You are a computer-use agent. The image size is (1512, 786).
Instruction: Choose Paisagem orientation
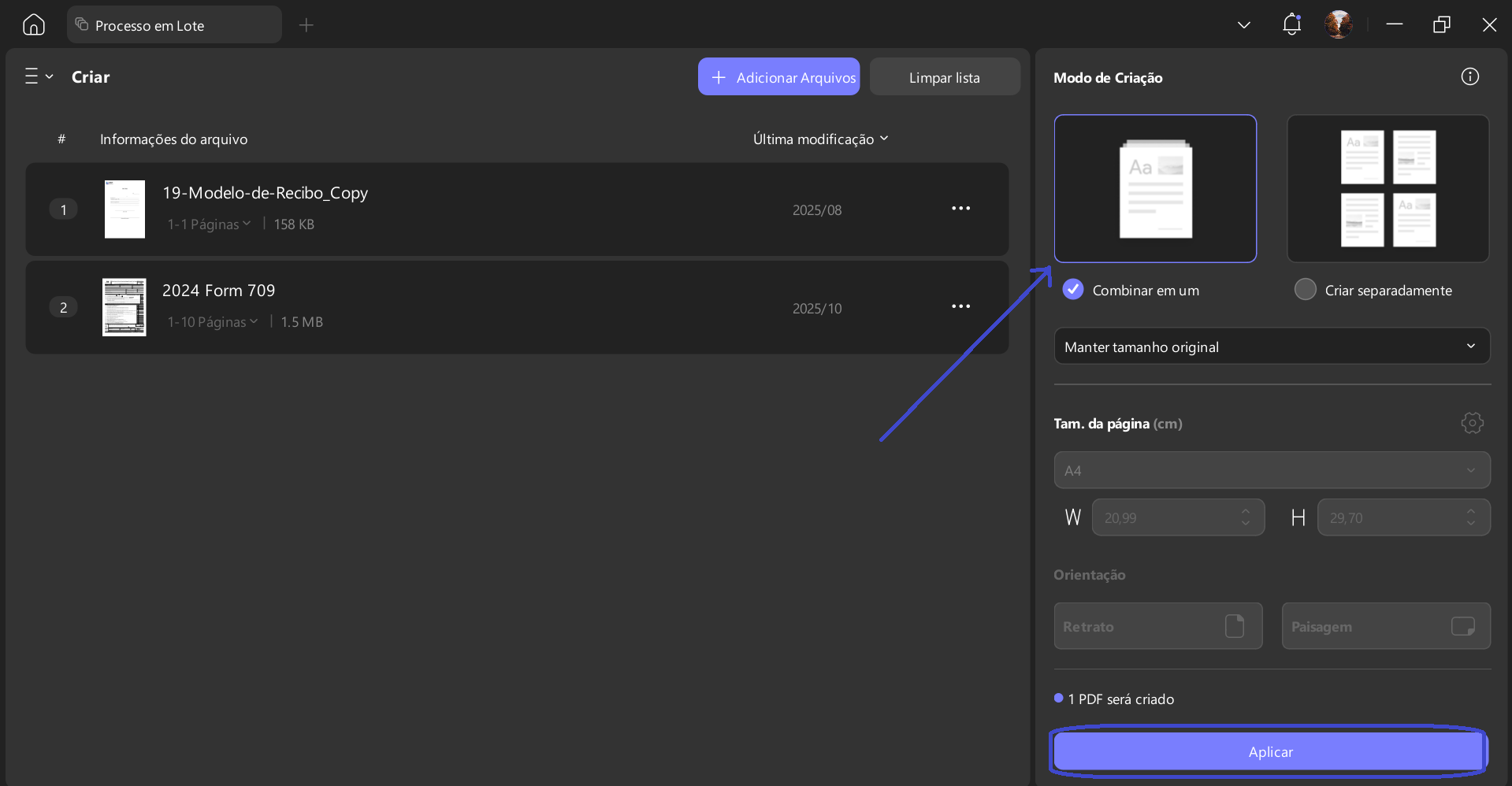pos(1385,626)
